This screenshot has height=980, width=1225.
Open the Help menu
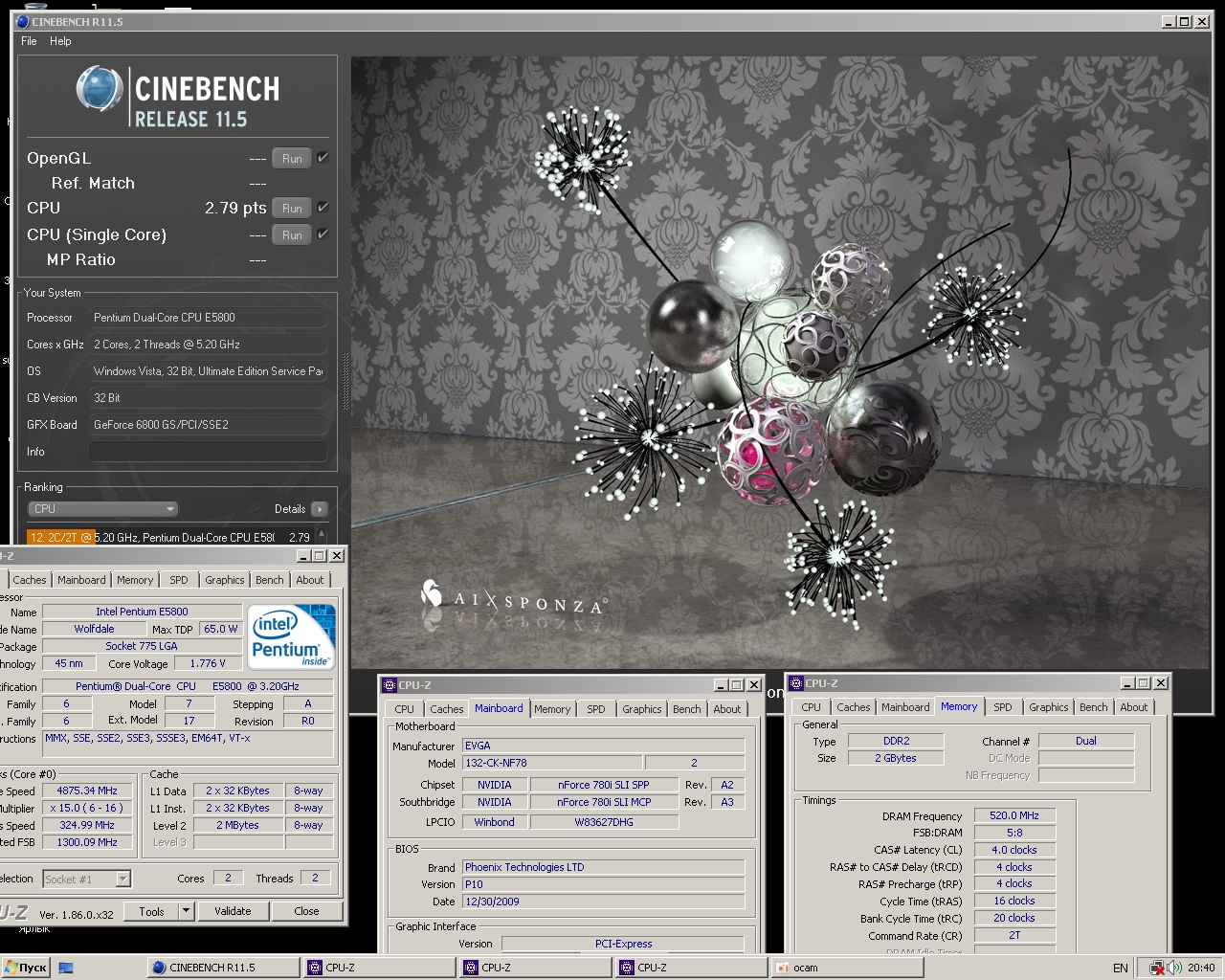pyautogui.click(x=60, y=41)
